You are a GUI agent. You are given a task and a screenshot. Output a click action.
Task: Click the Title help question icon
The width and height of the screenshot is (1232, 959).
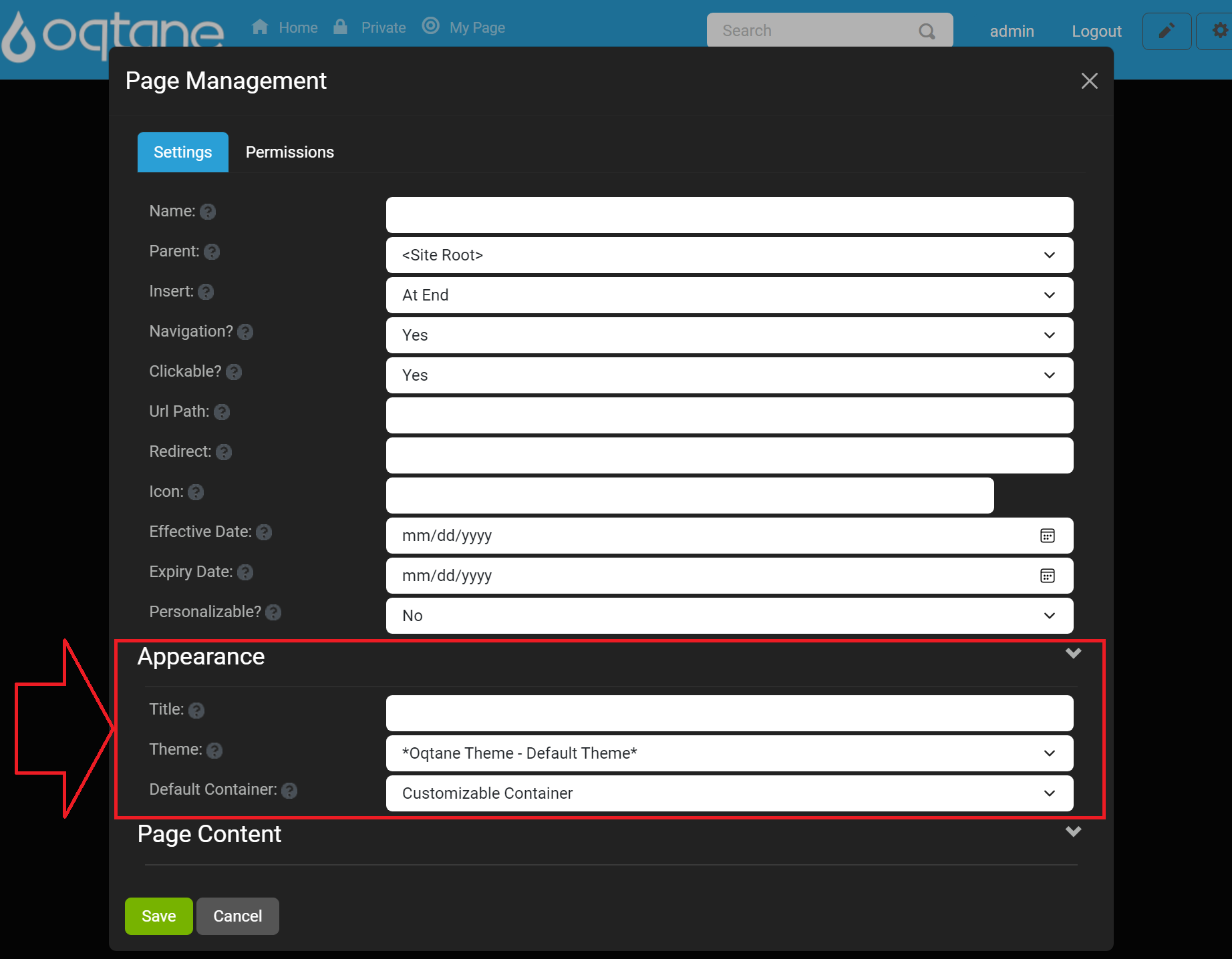point(196,710)
